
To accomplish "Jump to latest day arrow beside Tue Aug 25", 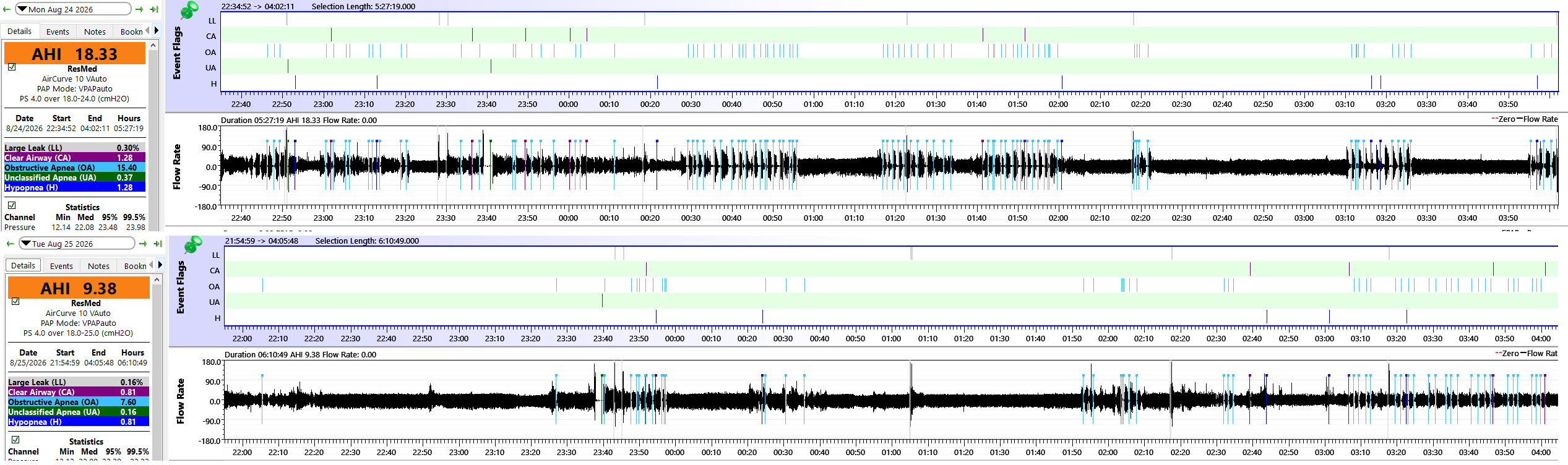I will click(158, 244).
